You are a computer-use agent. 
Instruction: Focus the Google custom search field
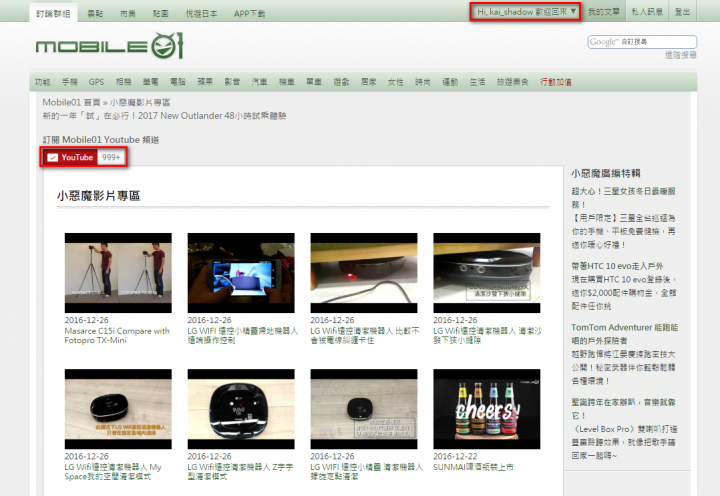[x=642, y=42]
